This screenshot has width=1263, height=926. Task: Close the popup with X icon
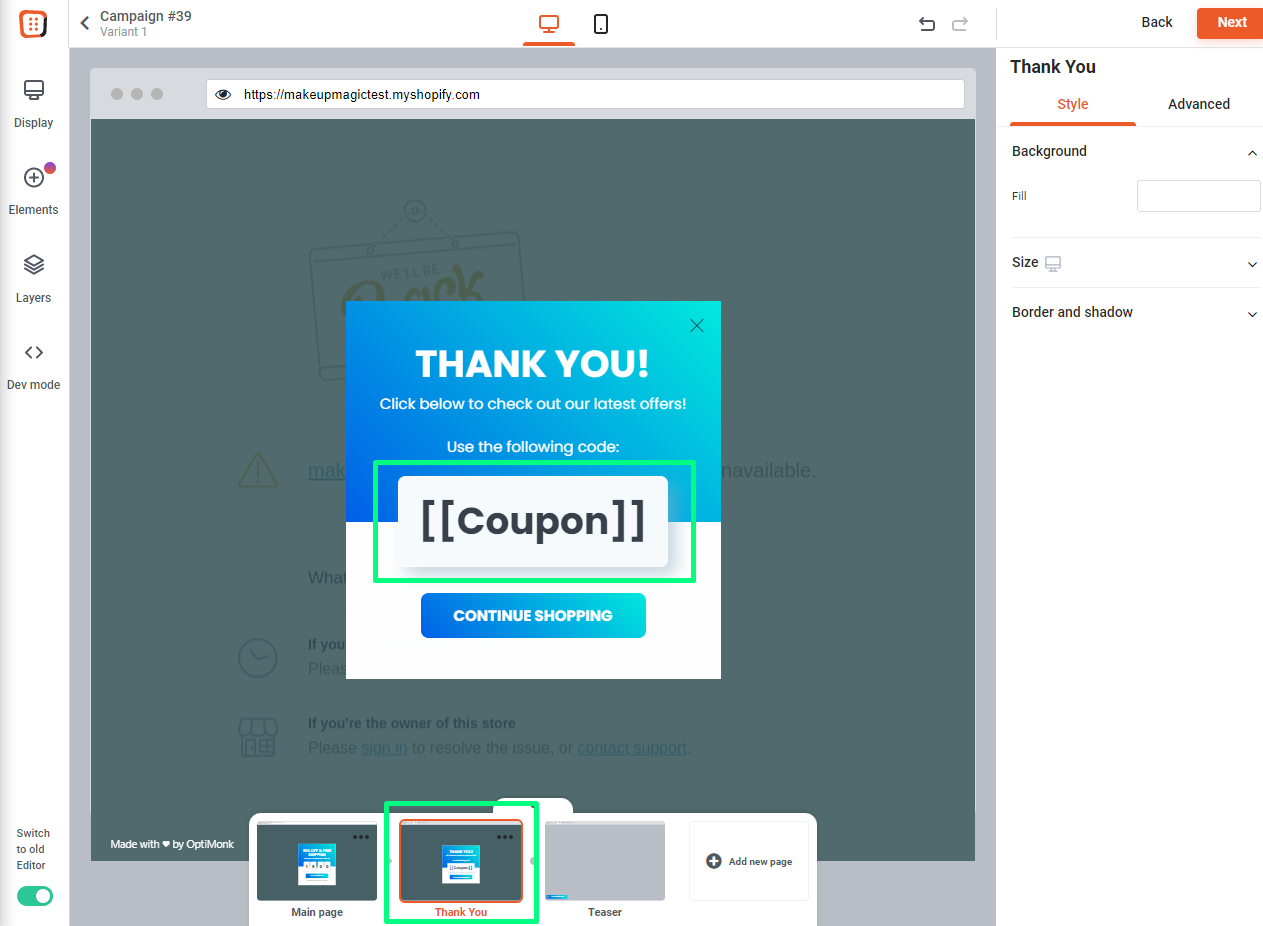(697, 325)
